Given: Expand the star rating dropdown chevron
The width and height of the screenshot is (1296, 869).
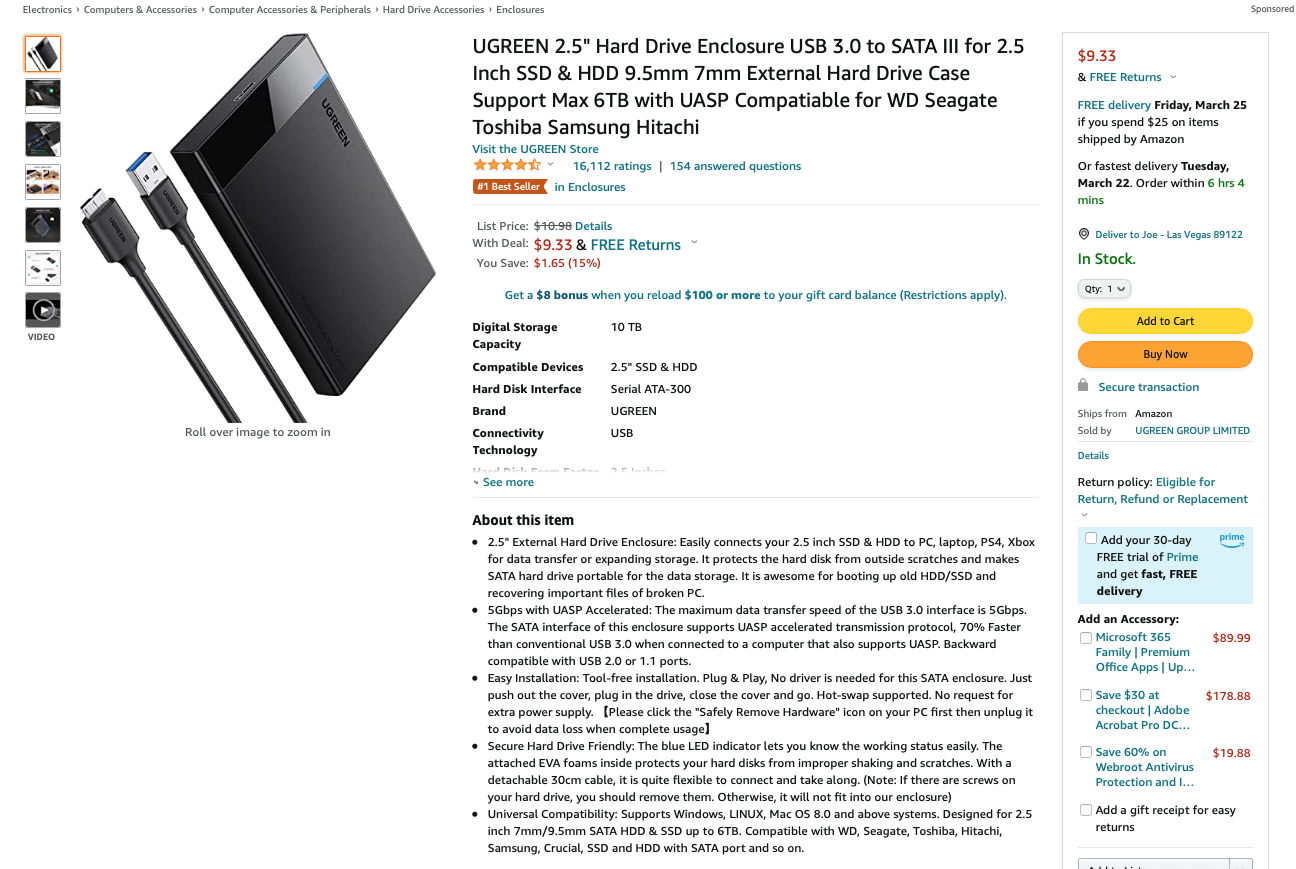Looking at the screenshot, I should [551, 164].
